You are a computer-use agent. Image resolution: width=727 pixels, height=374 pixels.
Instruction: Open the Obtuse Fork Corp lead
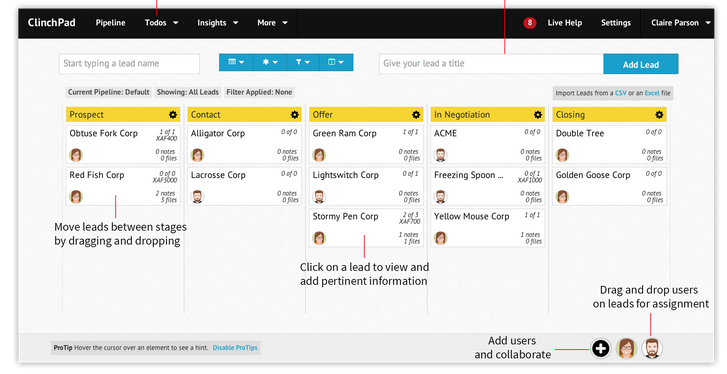(123, 144)
